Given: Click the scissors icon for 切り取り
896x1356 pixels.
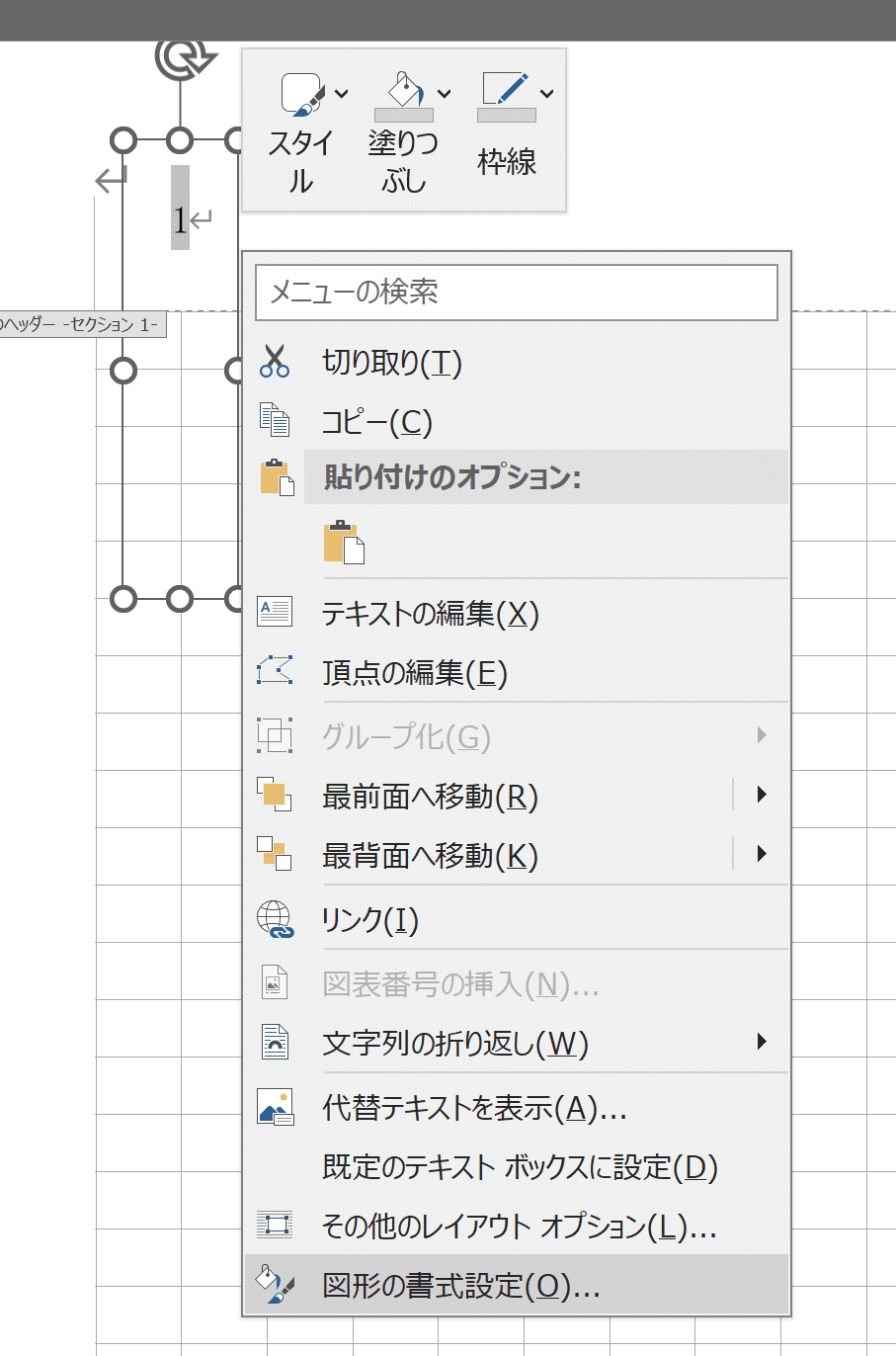Looking at the screenshot, I should pos(275,361).
